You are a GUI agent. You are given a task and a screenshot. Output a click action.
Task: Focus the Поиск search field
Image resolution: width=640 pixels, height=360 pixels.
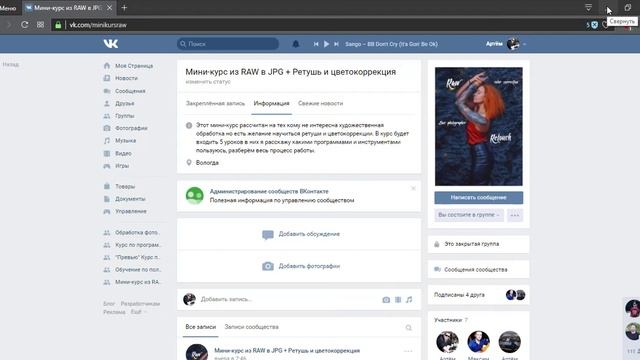pyautogui.click(x=228, y=44)
